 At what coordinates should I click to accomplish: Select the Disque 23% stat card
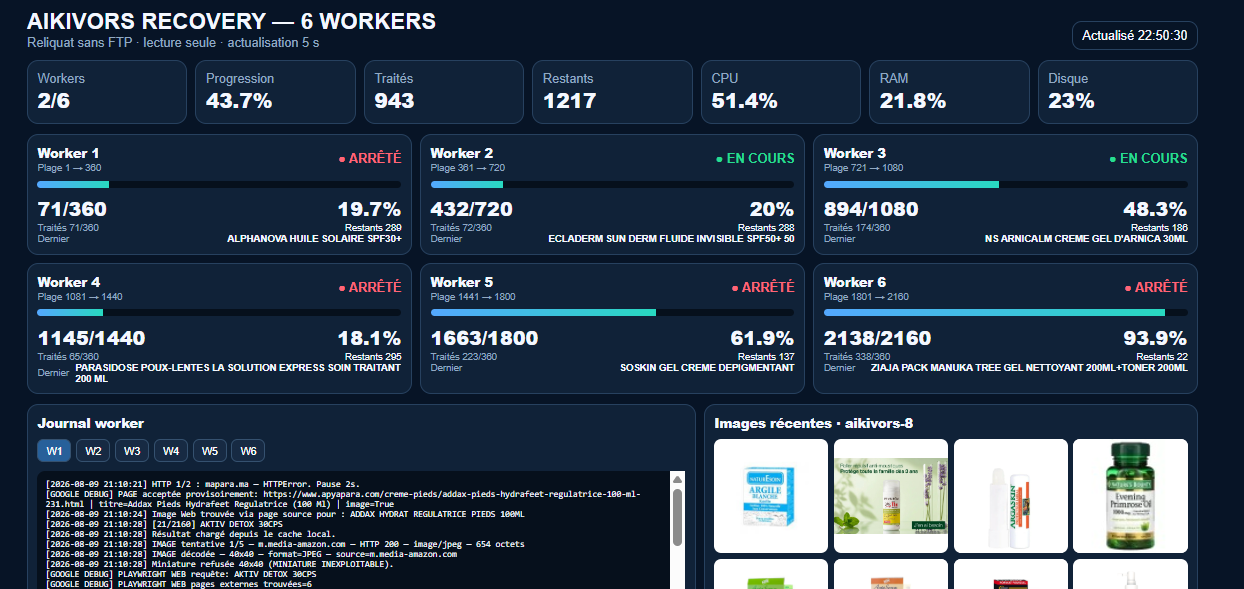(1118, 92)
